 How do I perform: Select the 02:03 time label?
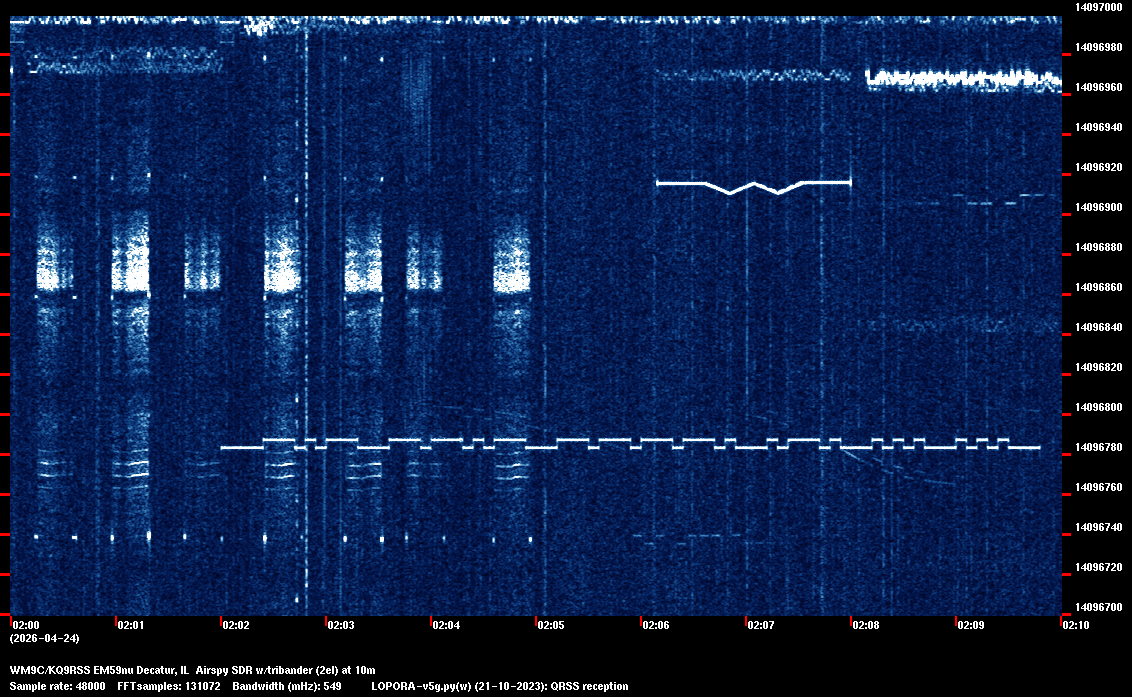341,625
